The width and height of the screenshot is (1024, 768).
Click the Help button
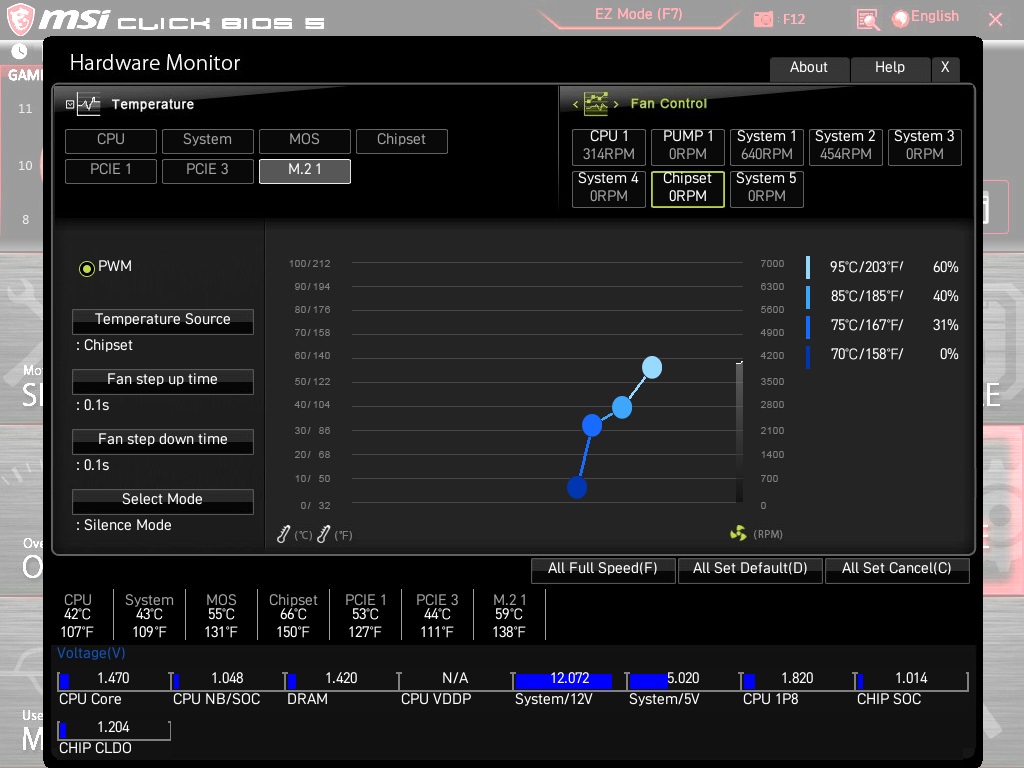[x=890, y=69]
